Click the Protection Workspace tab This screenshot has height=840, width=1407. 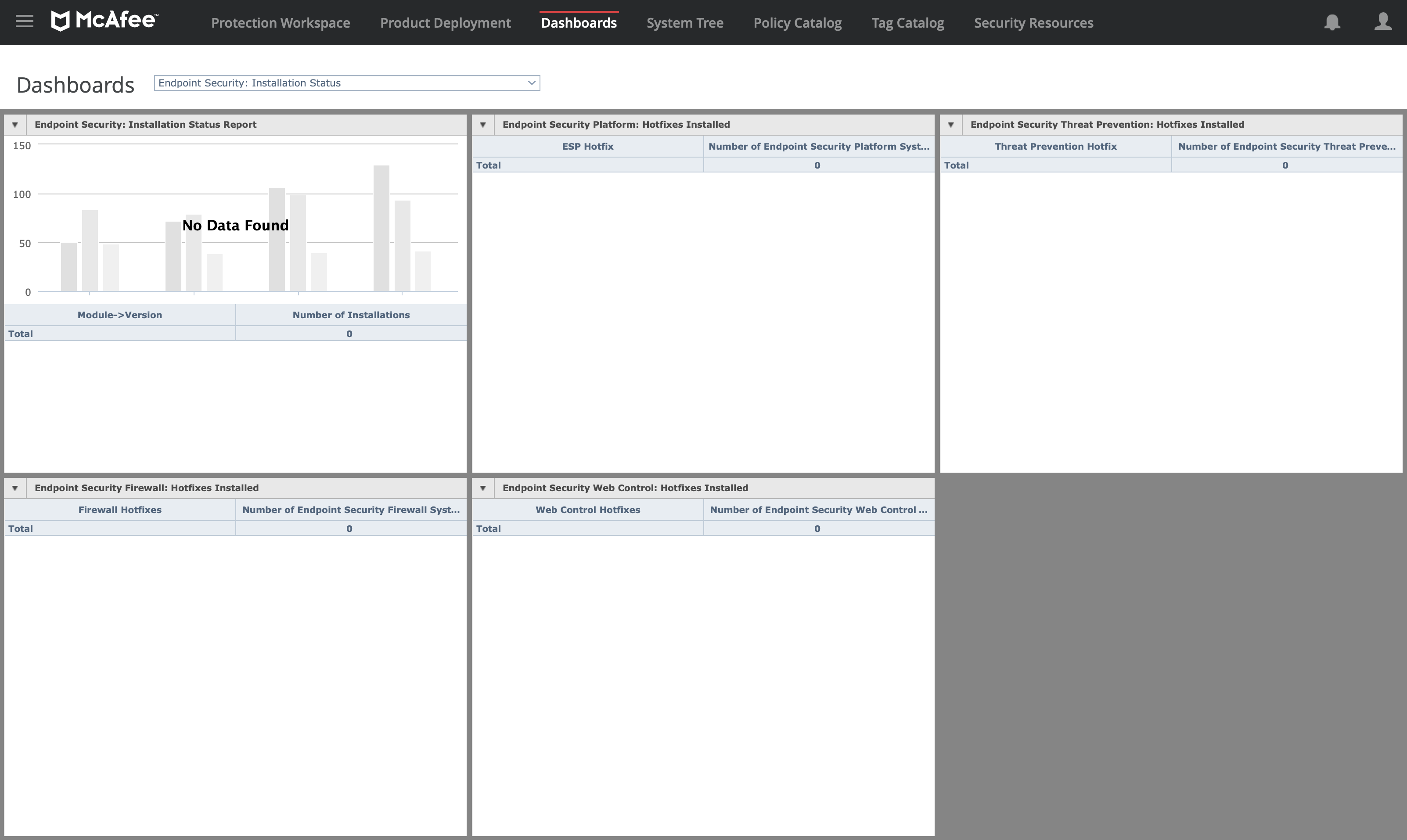coord(280,22)
